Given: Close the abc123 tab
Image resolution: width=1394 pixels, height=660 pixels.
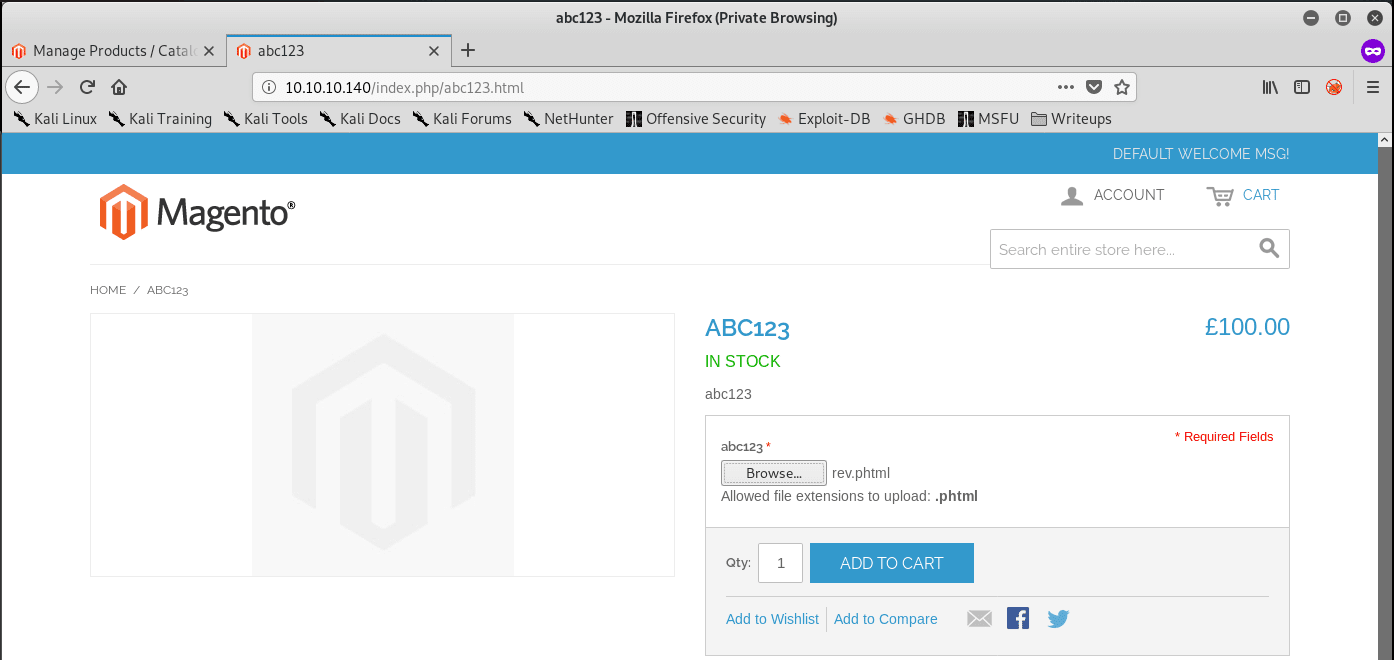Looking at the screenshot, I should [434, 50].
